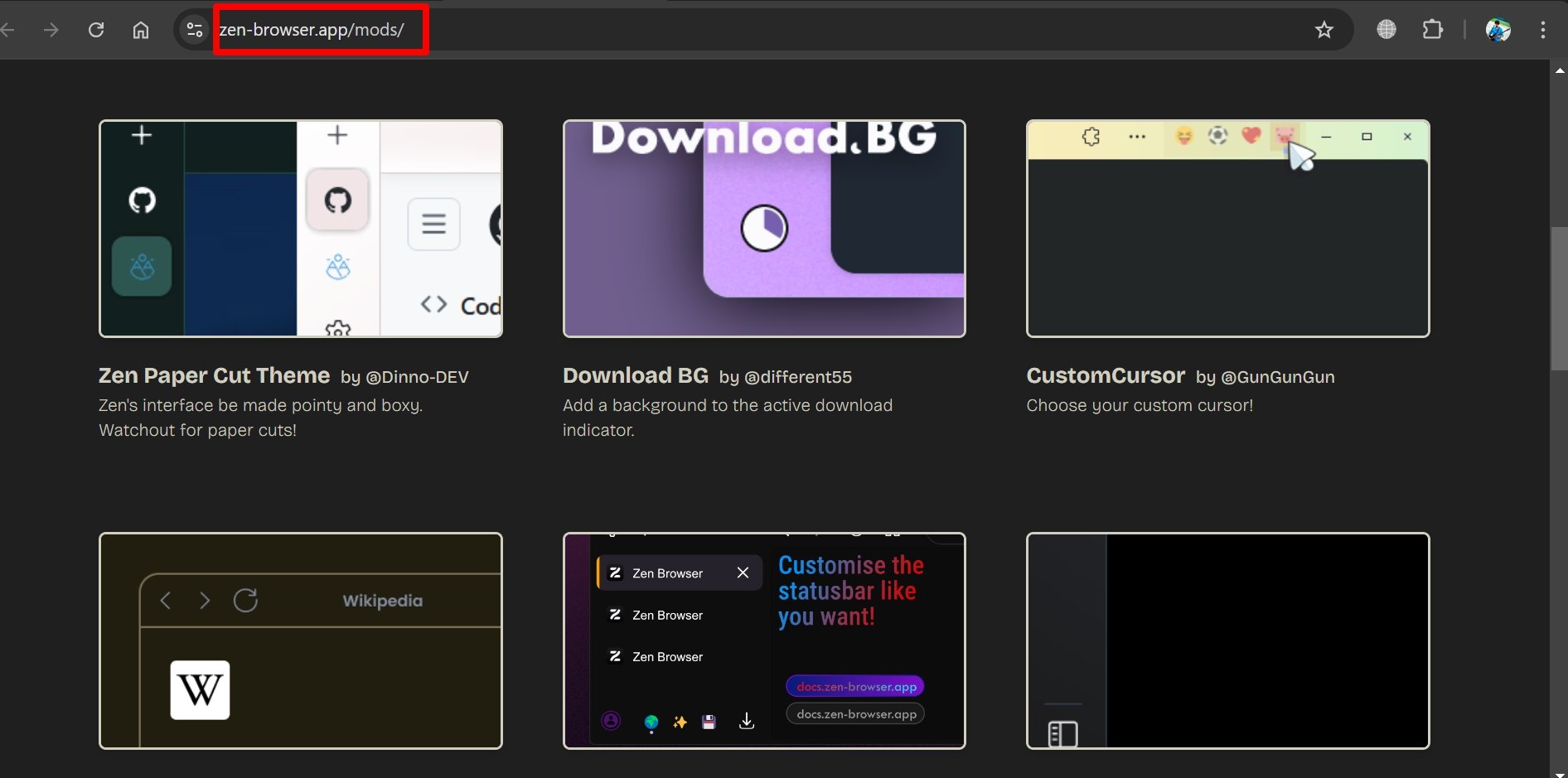
Task: Open the Download BG title link
Action: (x=636, y=375)
